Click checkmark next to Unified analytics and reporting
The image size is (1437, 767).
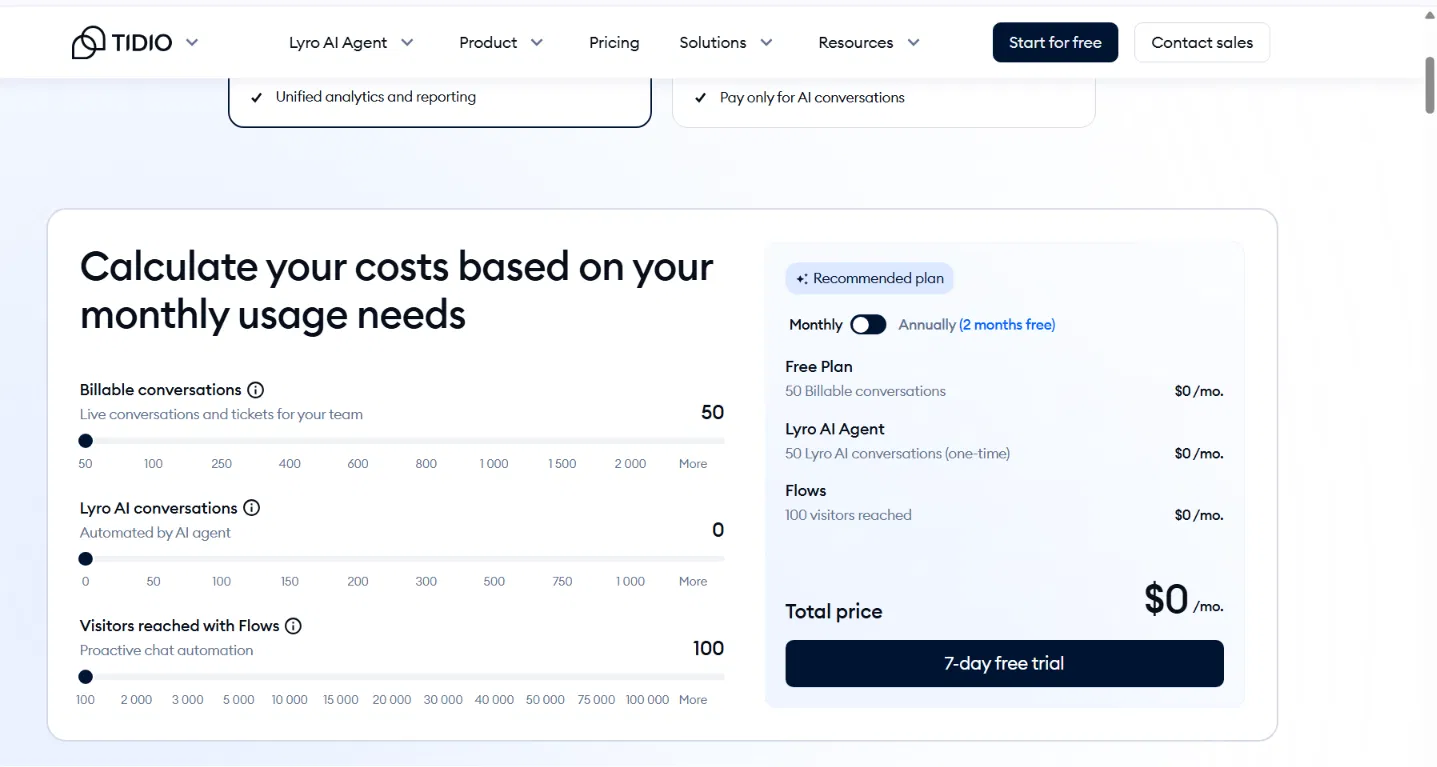(256, 98)
